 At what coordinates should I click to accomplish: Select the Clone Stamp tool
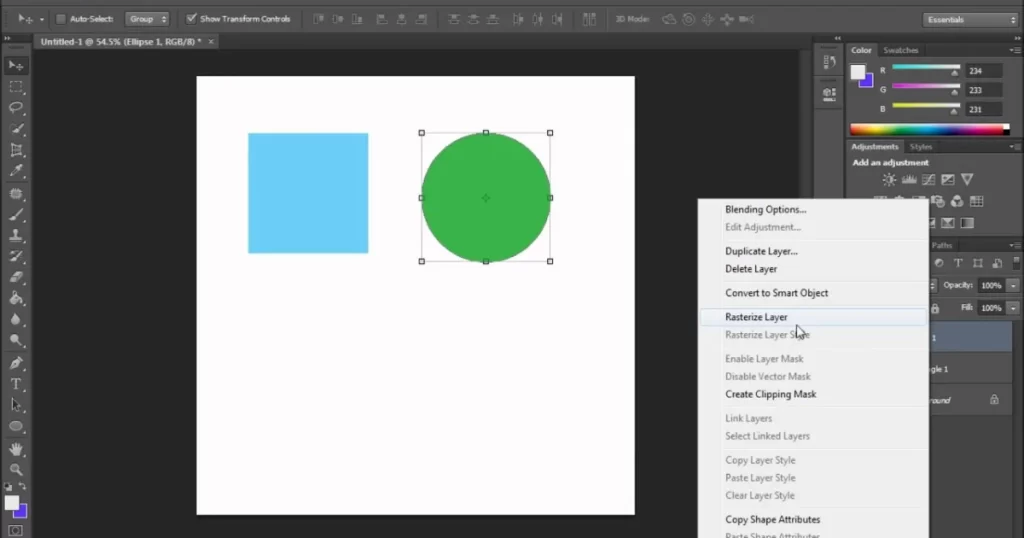pyautogui.click(x=16, y=235)
